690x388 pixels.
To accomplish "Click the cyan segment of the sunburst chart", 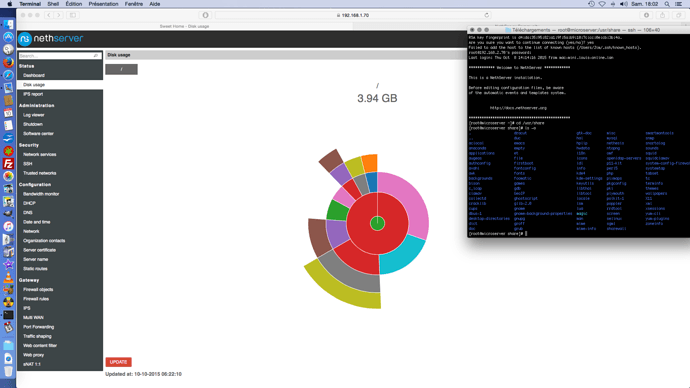I will click(x=403, y=255).
